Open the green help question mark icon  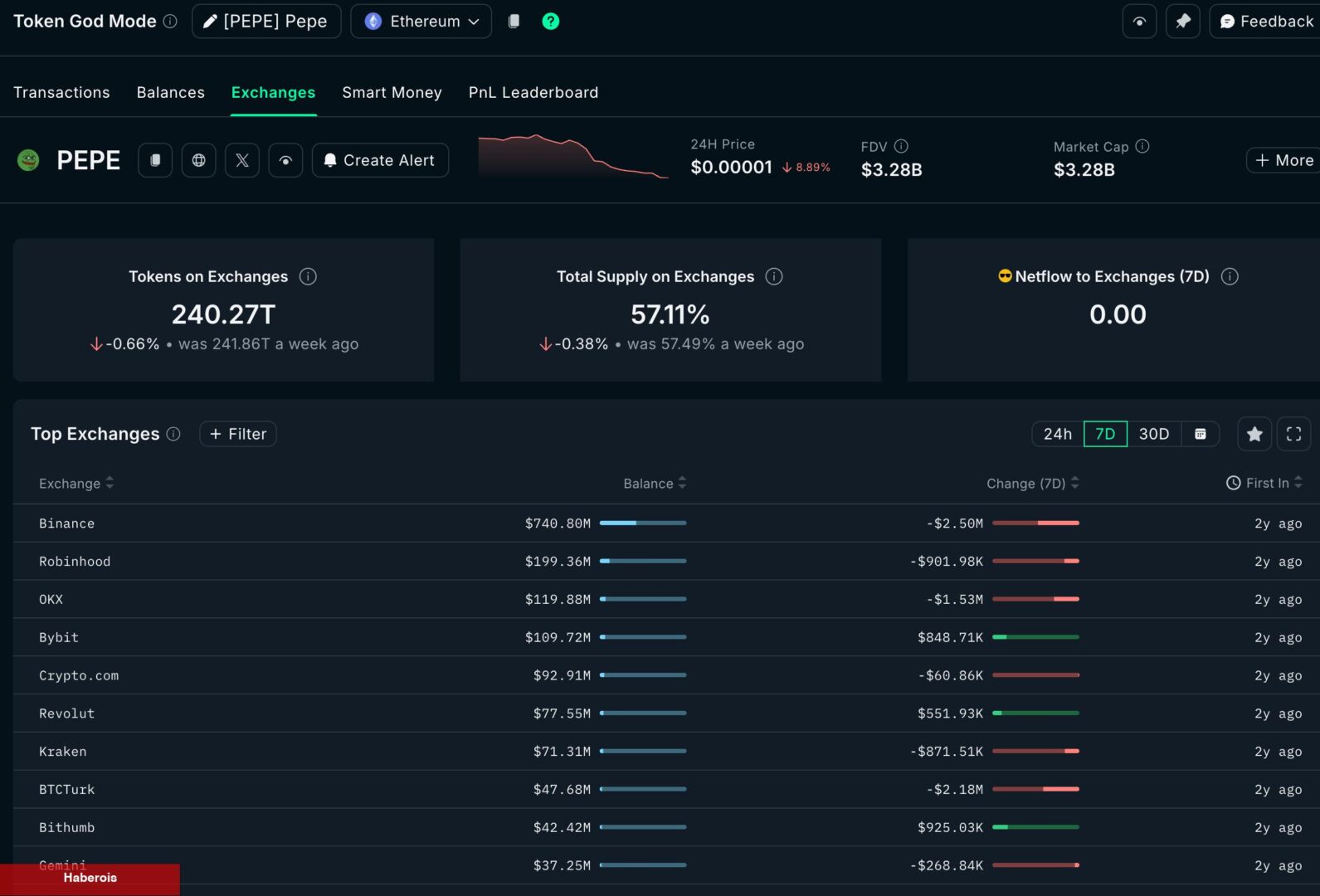550,22
